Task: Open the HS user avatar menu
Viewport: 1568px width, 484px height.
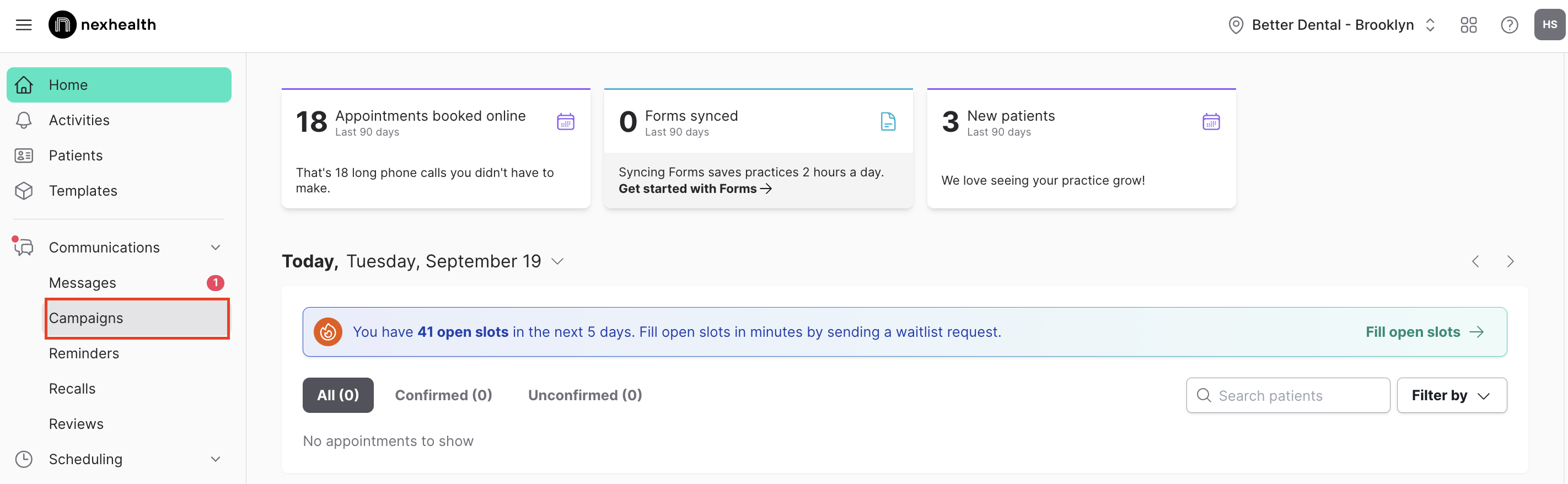Action: (x=1549, y=25)
